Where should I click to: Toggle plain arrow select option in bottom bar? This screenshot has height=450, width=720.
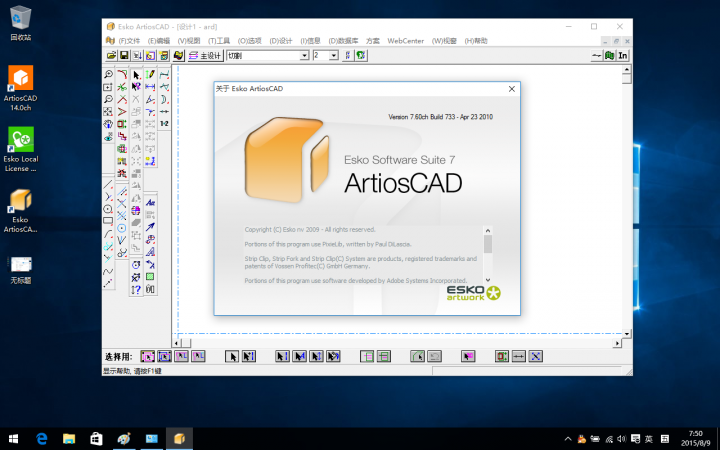coord(232,356)
